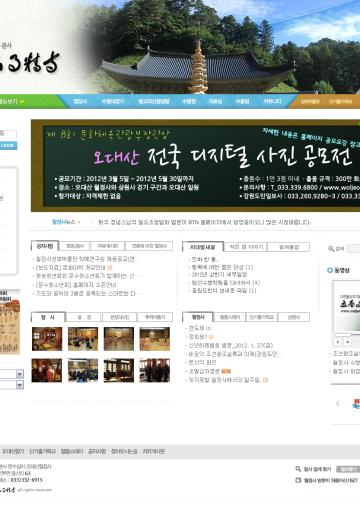This screenshot has height=515, width=360.
Task: Click the magnifier icon beside the search box
Action: point(331,248)
